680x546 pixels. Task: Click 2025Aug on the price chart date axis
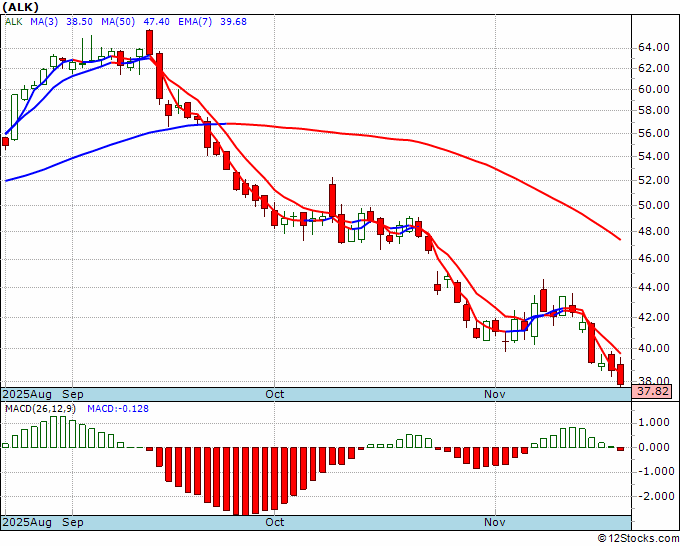(27, 394)
